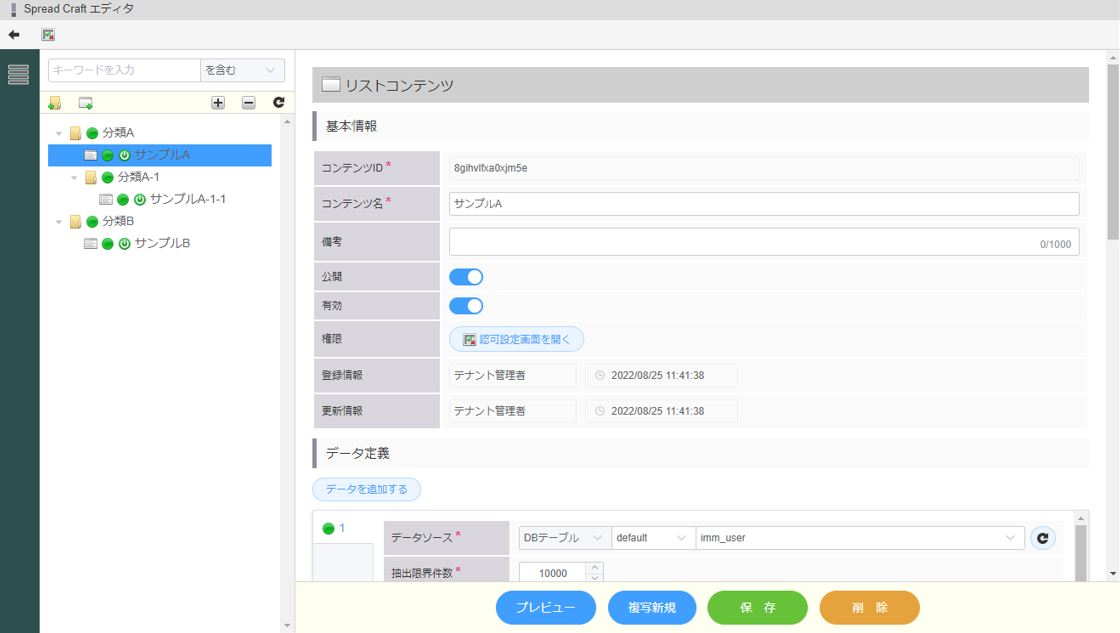Toggle the 有効 switch
Viewport: 1120px width, 633px height.
(466, 306)
